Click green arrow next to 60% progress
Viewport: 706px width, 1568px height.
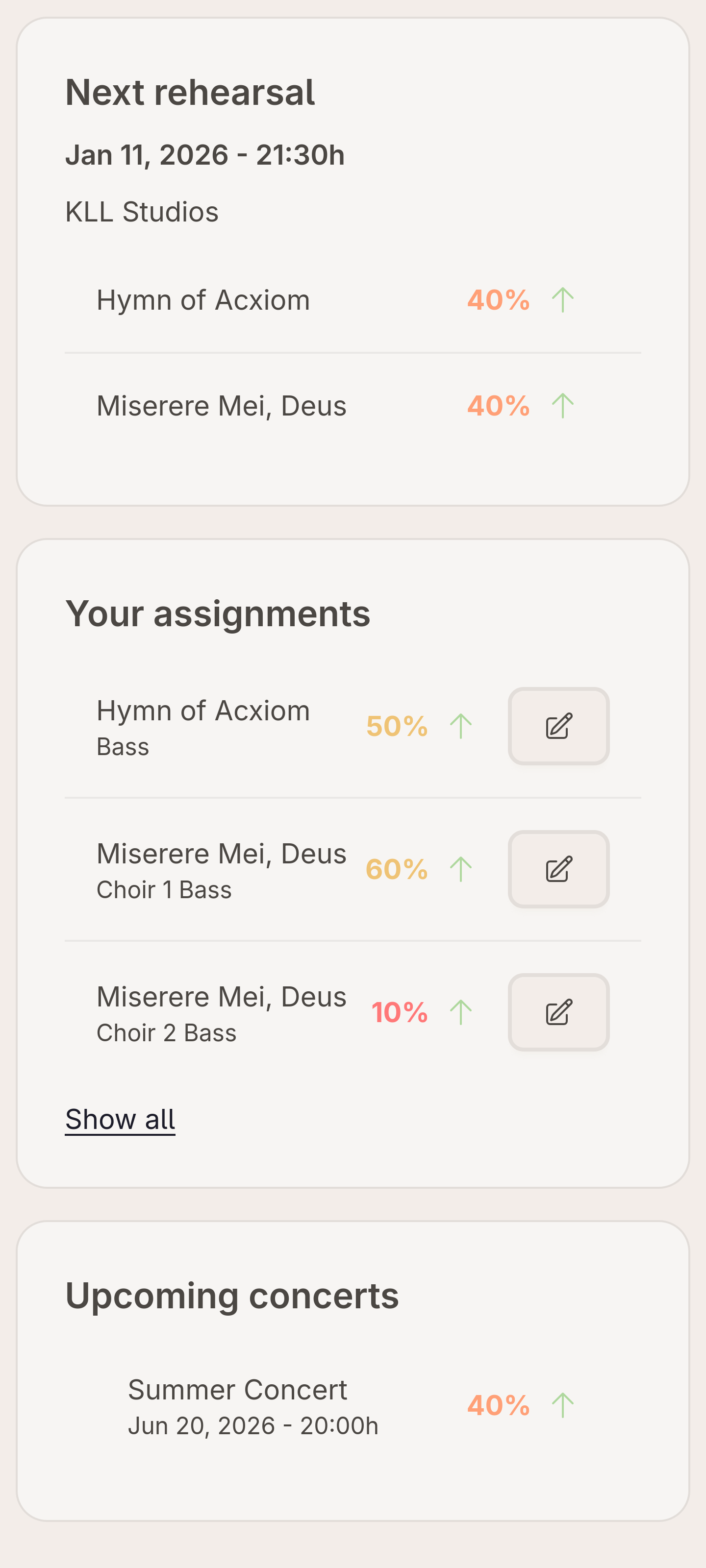[x=460, y=869]
